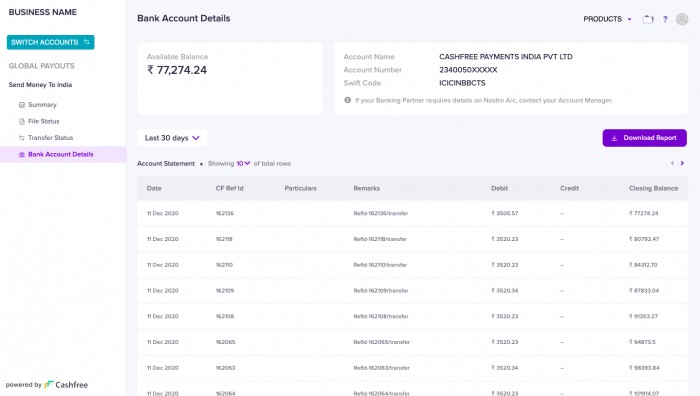This screenshot has width=700, height=396.
Task: Click the File Status document icon
Action: [x=21, y=121]
